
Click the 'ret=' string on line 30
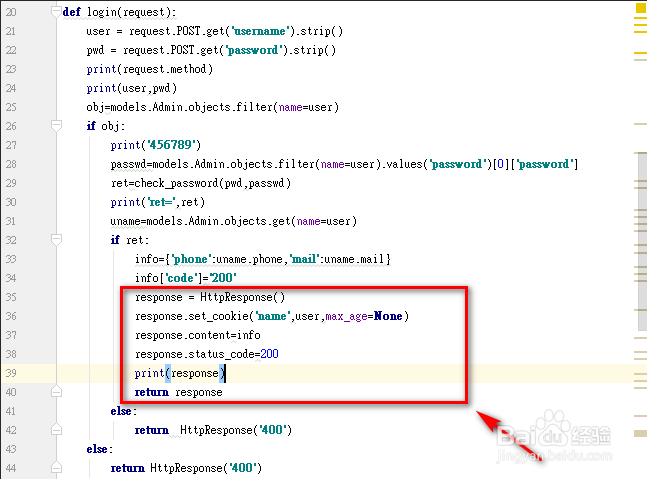click(x=162, y=202)
